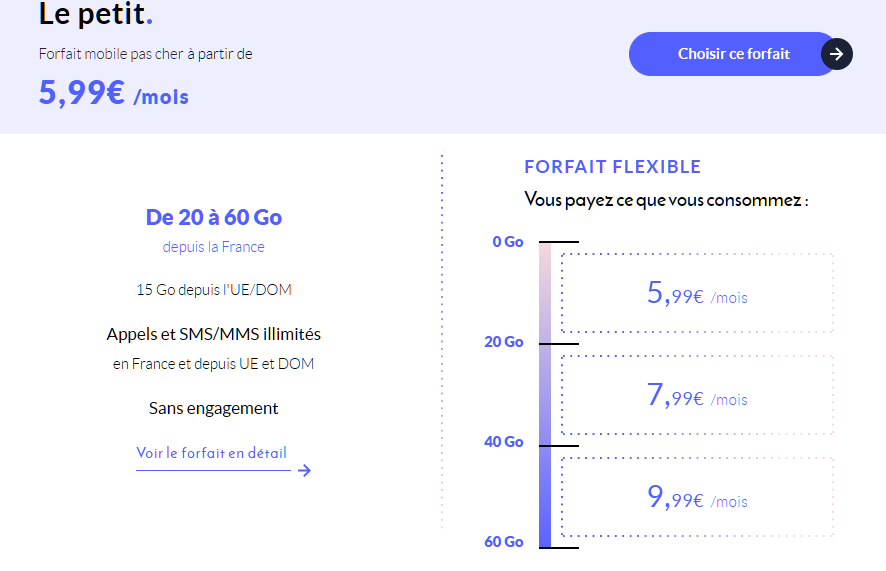Image resolution: width=886 pixels, height=571 pixels.
Task: Click the "20 Go" scale marker
Action: pos(504,342)
